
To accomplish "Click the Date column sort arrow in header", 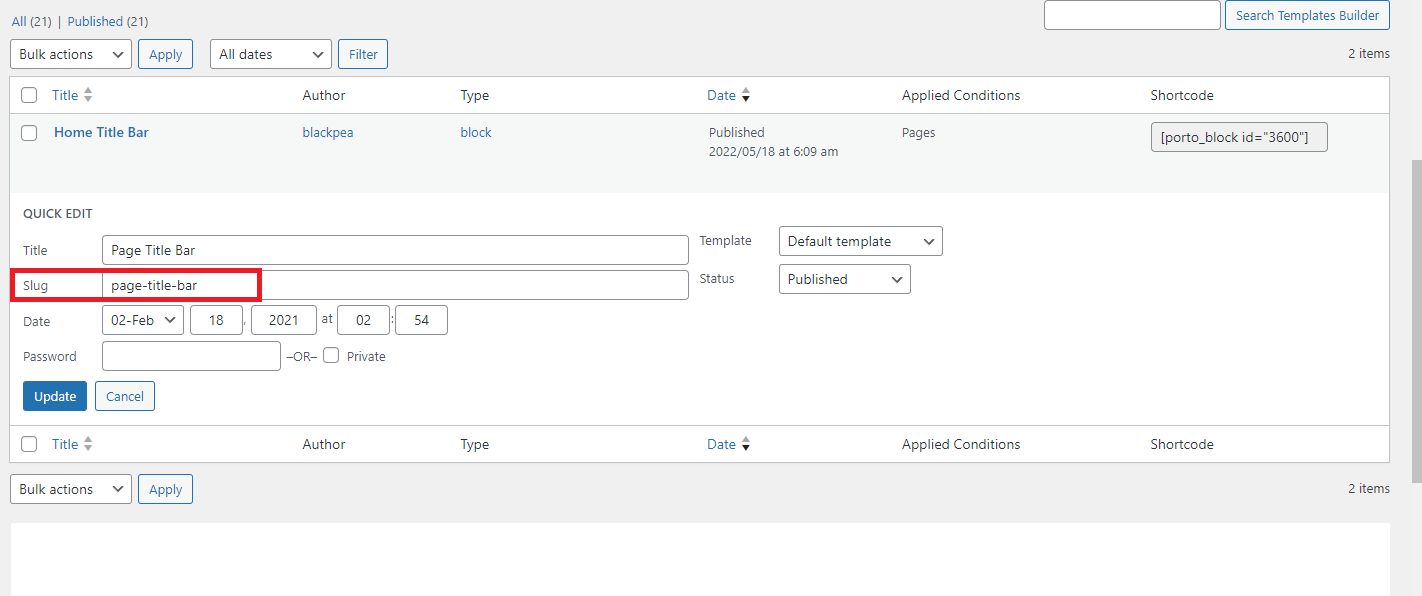I will coord(746,96).
